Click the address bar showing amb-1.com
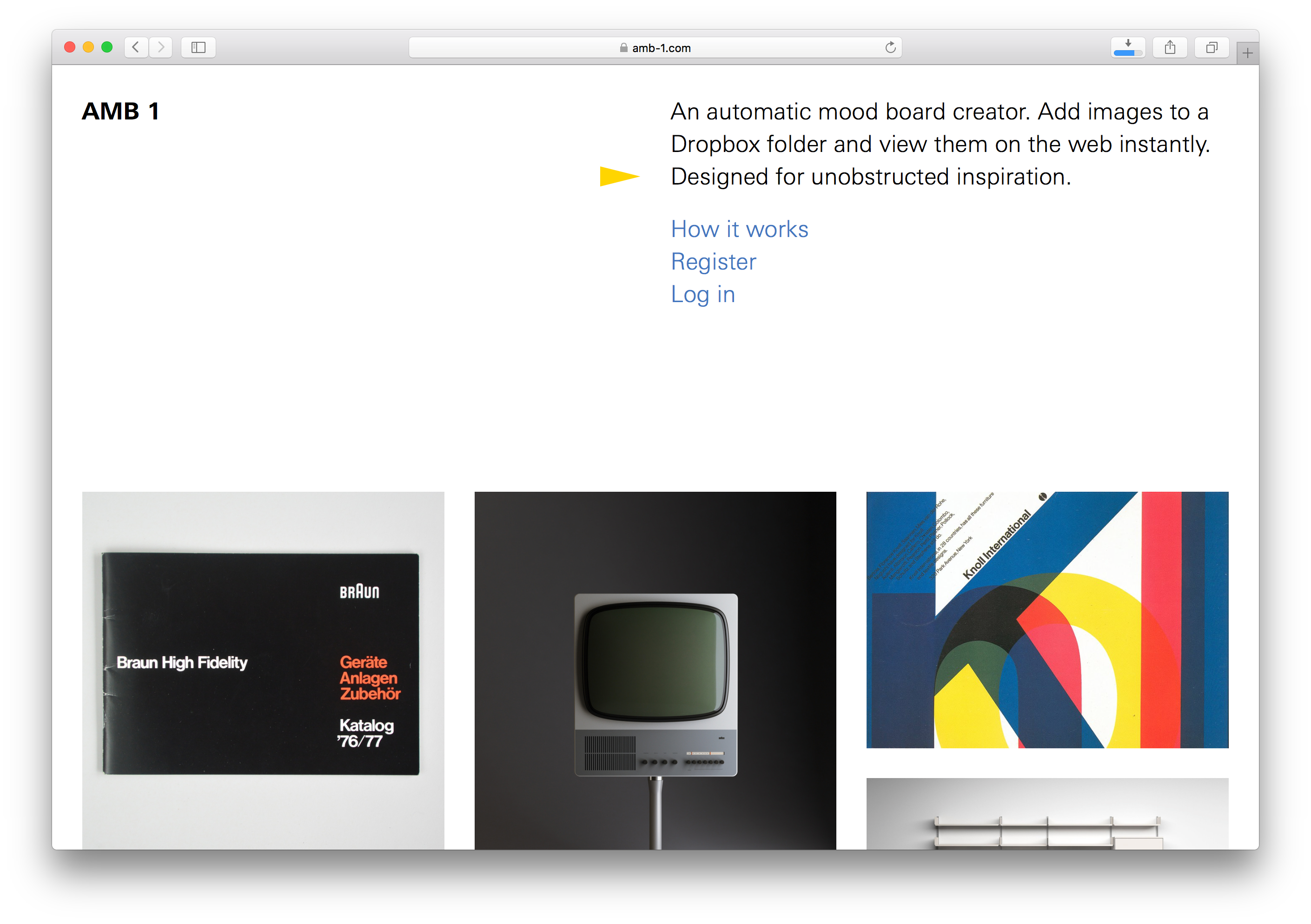This screenshot has width=1311, height=924. [655, 48]
